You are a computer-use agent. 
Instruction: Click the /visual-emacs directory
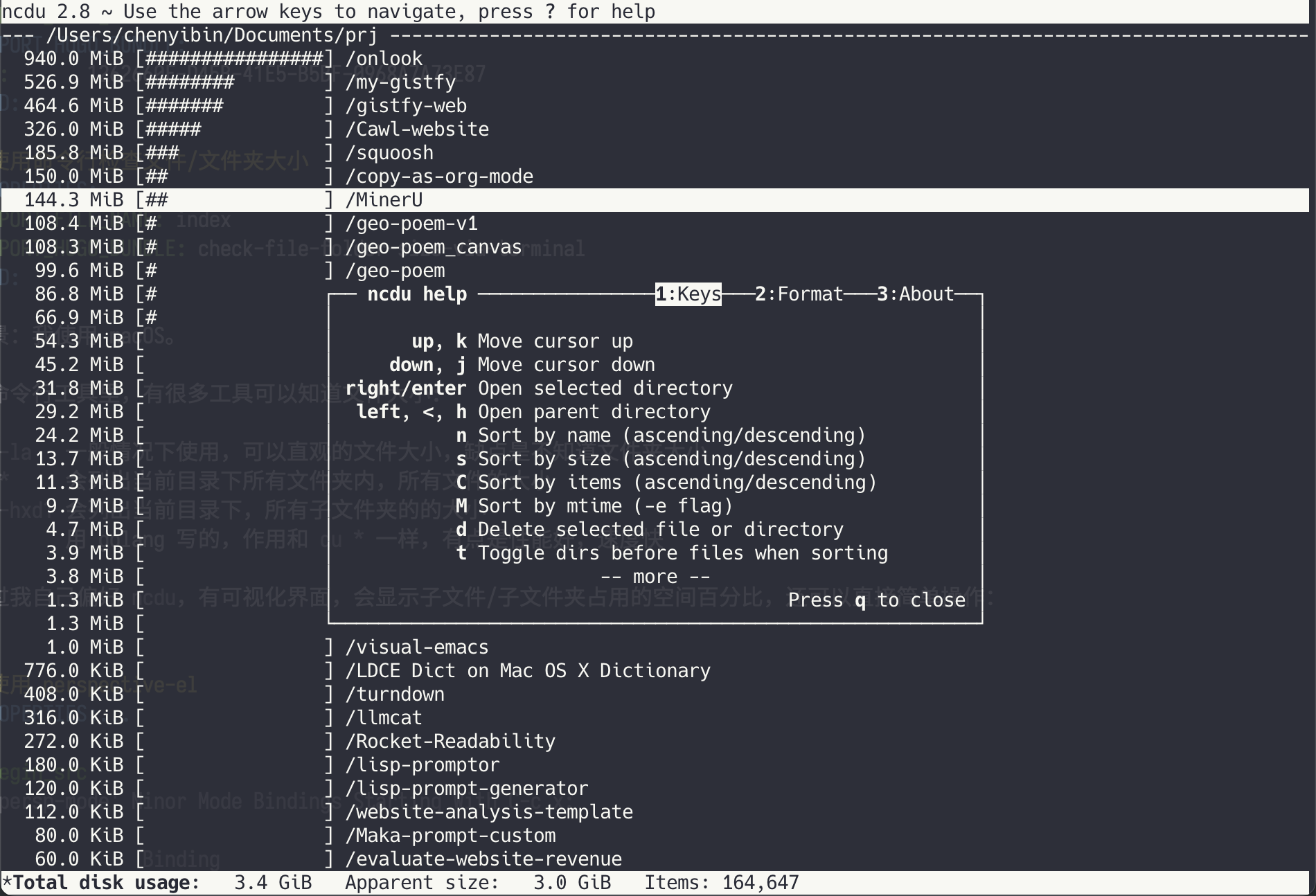pos(658,647)
